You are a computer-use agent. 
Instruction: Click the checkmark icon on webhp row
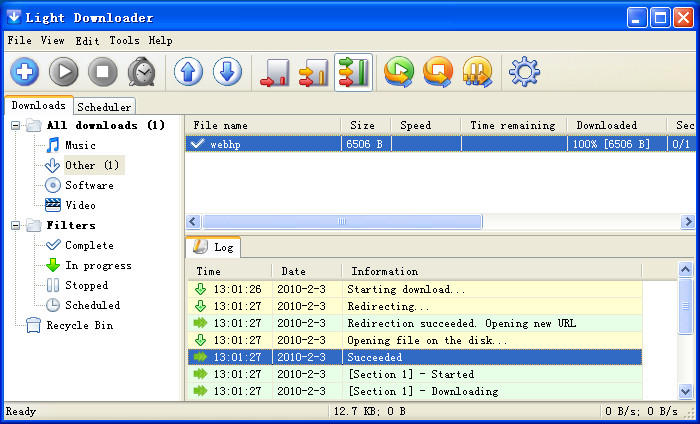click(x=197, y=144)
